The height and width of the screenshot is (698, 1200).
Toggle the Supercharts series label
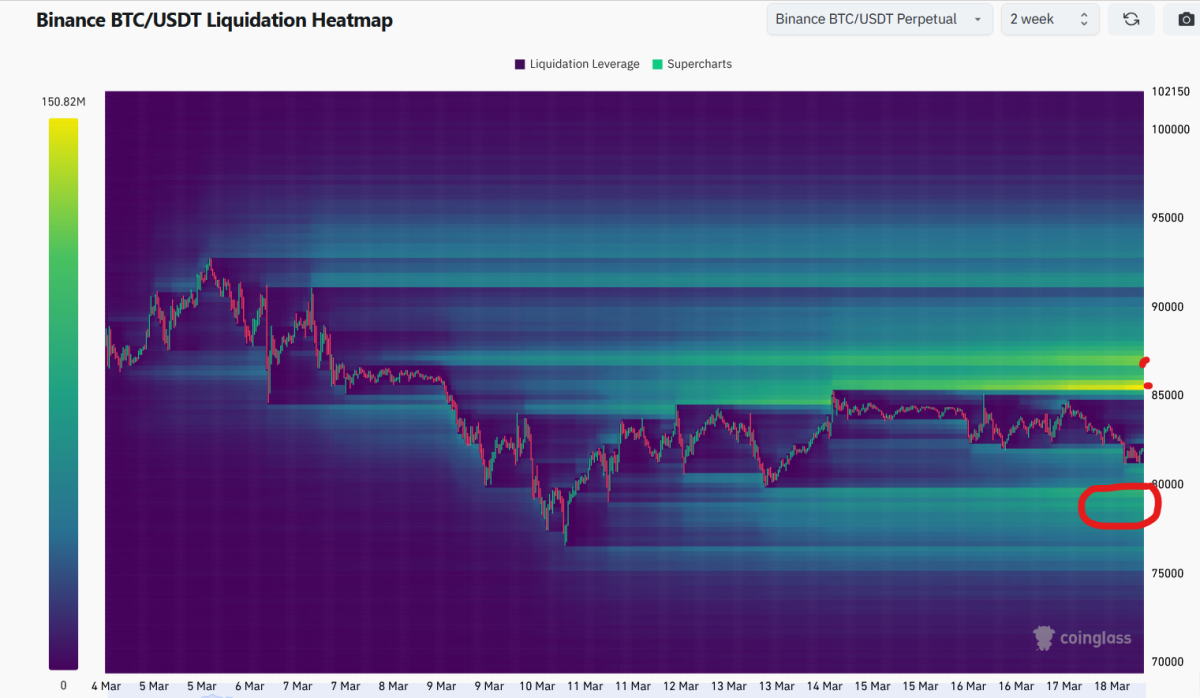699,64
